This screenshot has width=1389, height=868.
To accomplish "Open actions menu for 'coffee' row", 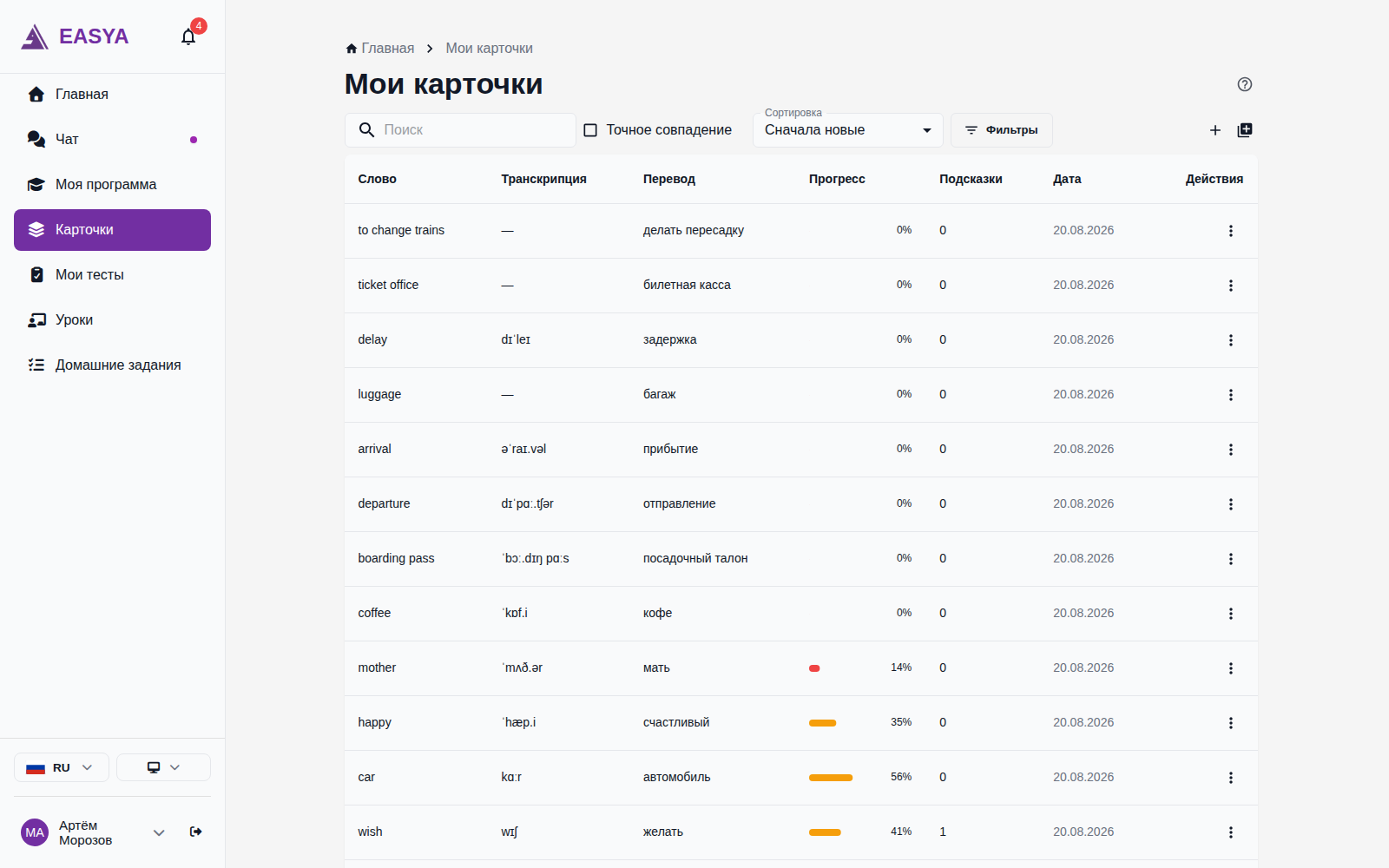I will point(1230,614).
